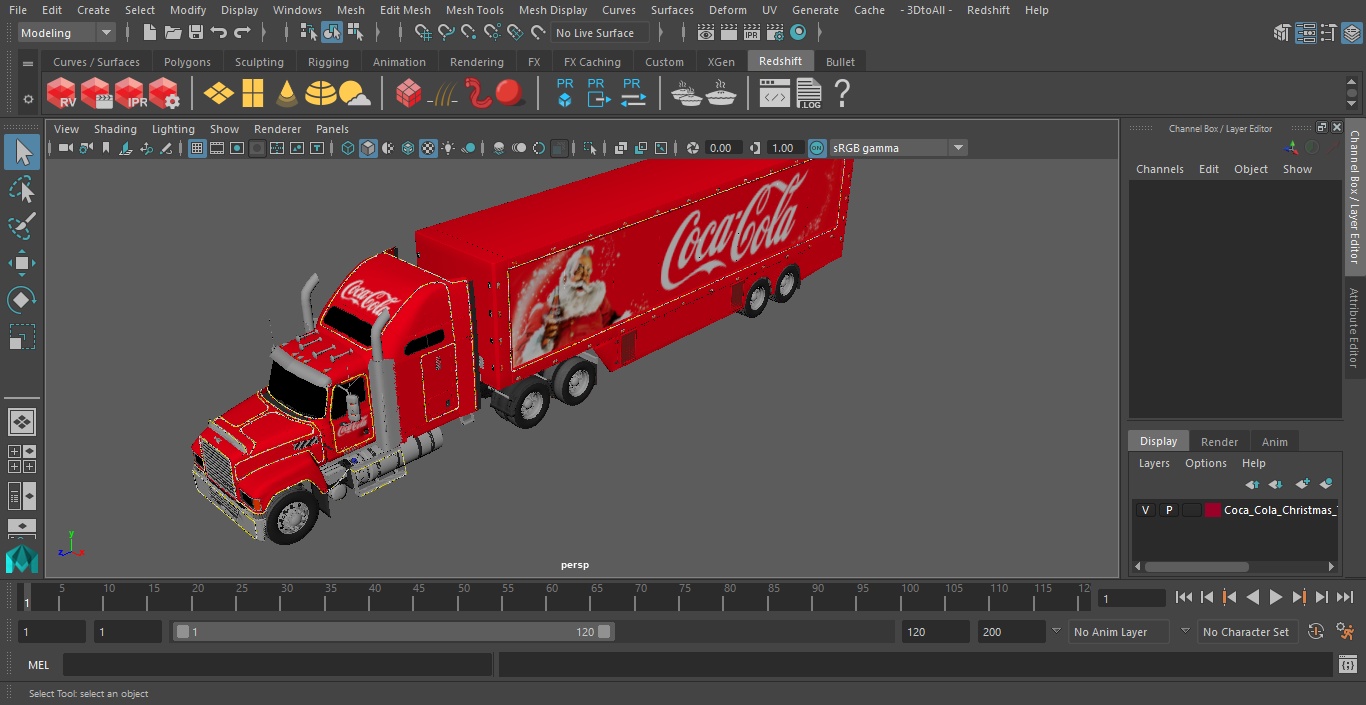Click the Maya logo in left sidebar
The image size is (1366, 705).
click(22, 559)
